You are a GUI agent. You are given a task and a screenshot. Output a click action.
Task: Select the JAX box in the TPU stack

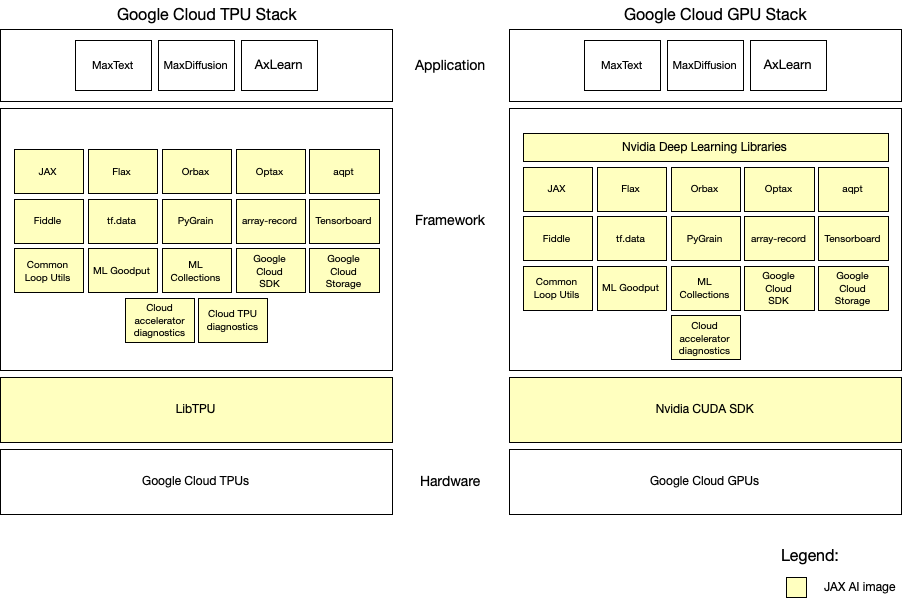tap(49, 171)
